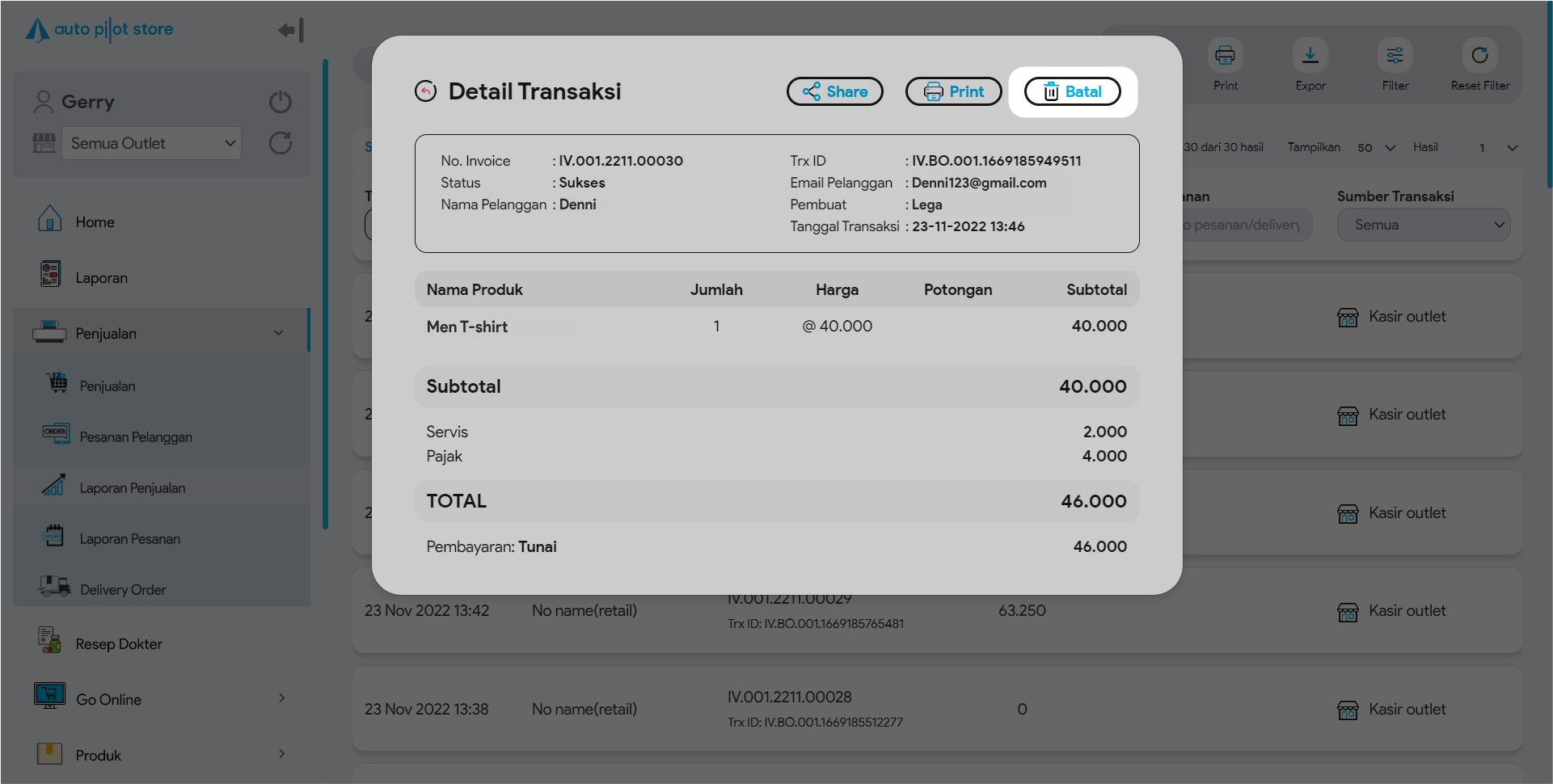Click the refresh icon beside Semua Outlet
The width and height of the screenshot is (1553, 784).
tap(280, 143)
